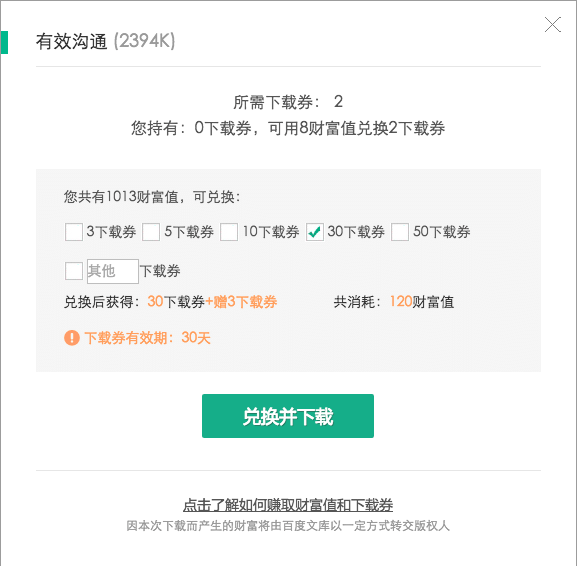Click the green accent bar beside title
577x566 pixels.
pos(4,42)
